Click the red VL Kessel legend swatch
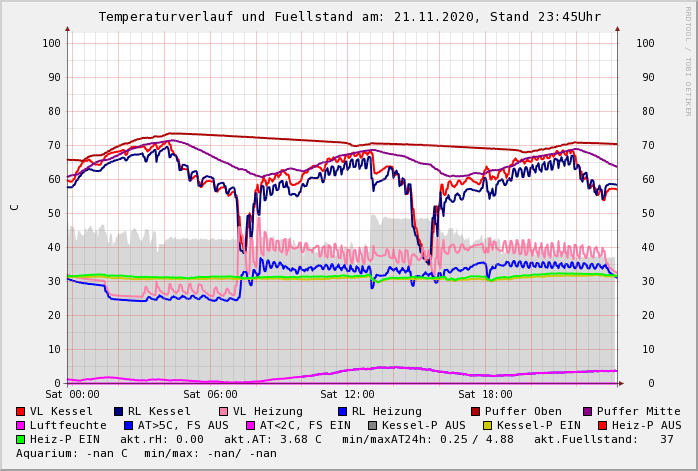Screen dimensions: 698x471 tap(21, 411)
